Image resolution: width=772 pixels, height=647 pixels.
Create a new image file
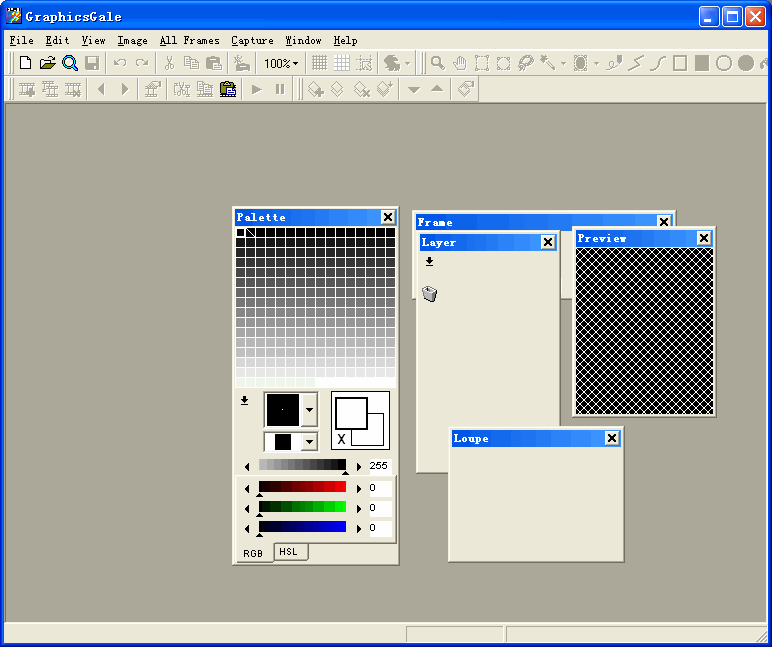[x=26, y=63]
